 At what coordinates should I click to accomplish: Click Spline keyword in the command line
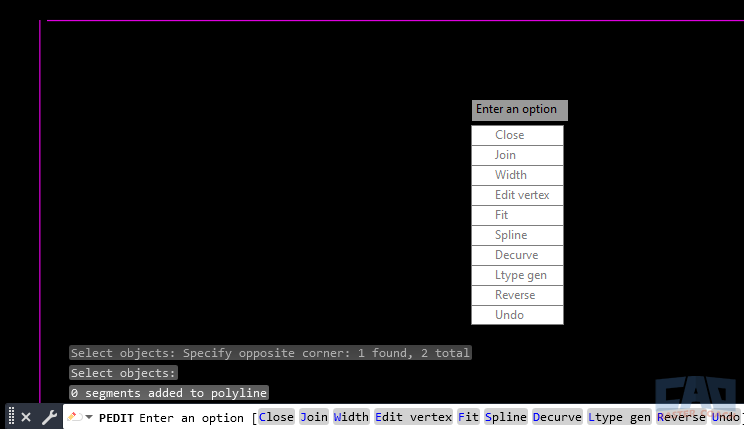[x=505, y=417]
